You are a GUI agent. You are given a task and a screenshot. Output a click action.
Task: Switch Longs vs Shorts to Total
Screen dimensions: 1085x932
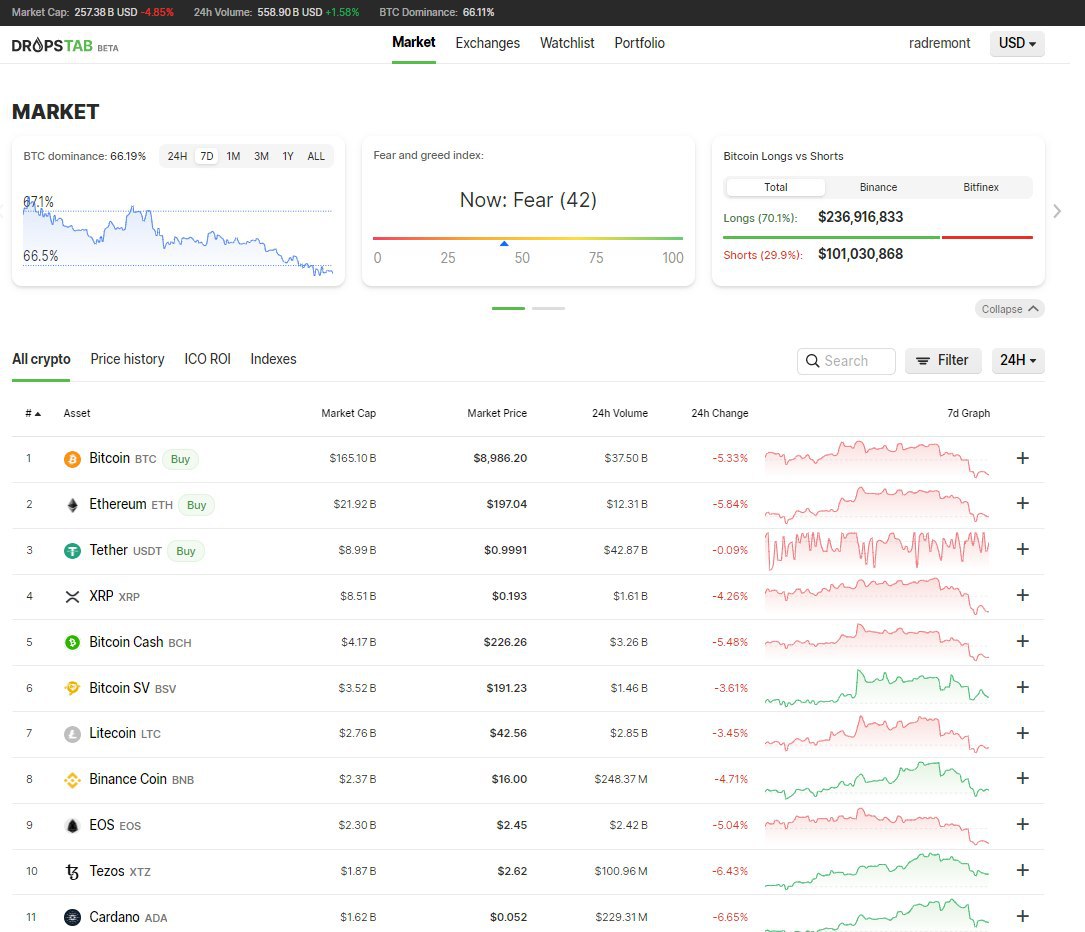(x=776, y=187)
